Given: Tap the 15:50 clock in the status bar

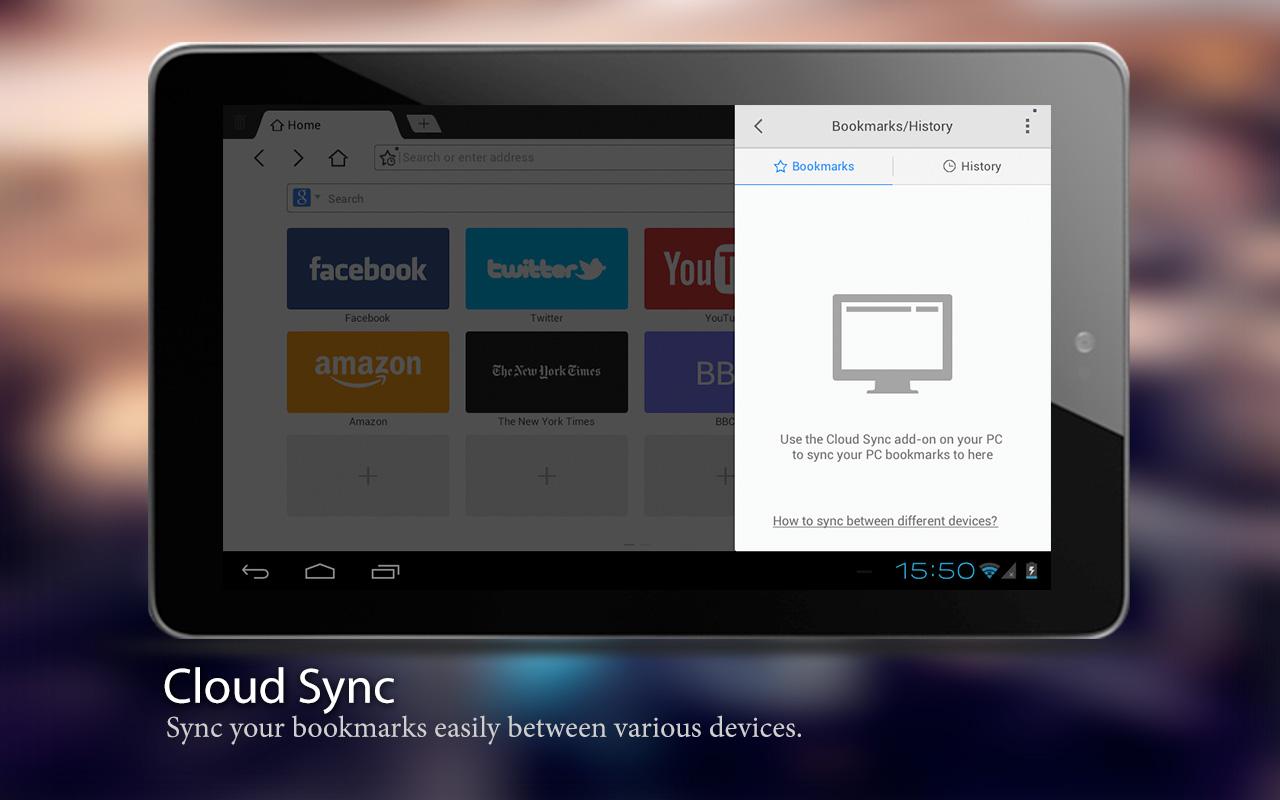Looking at the screenshot, I should (x=935, y=571).
